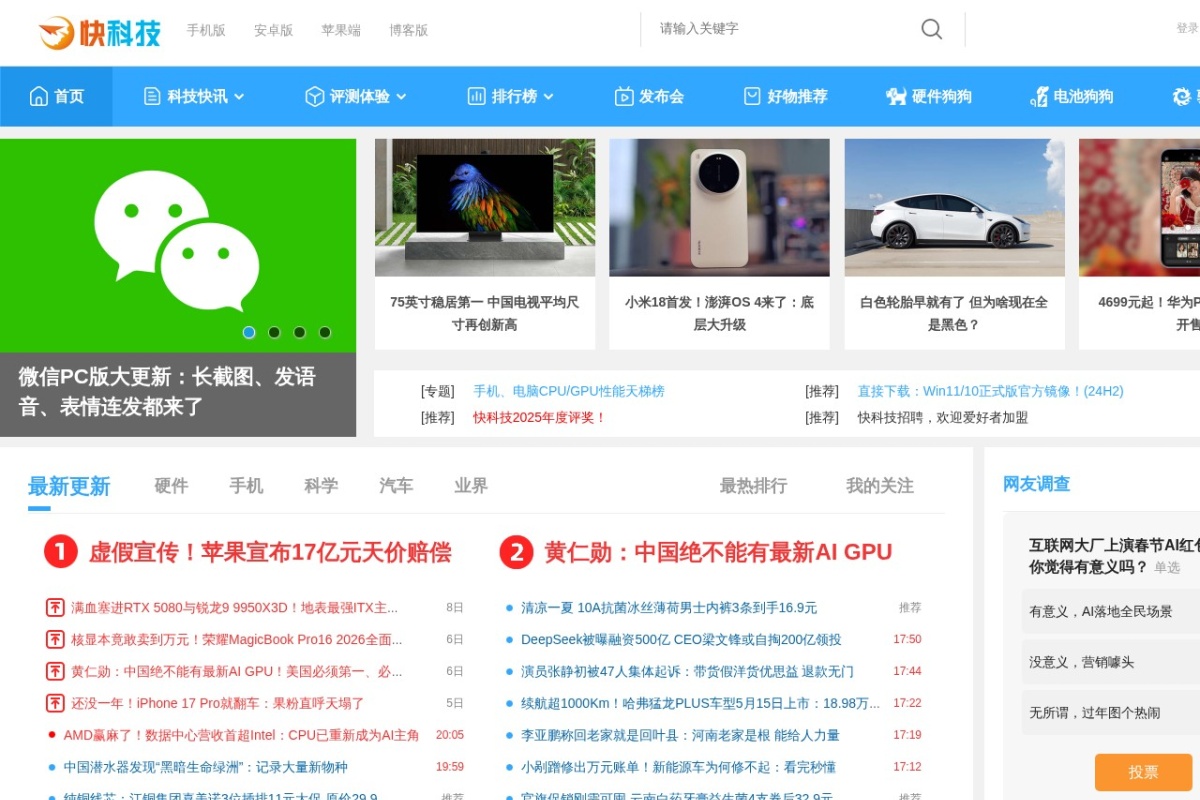Expand the 科技快讯 dropdown chevron

[239, 96]
